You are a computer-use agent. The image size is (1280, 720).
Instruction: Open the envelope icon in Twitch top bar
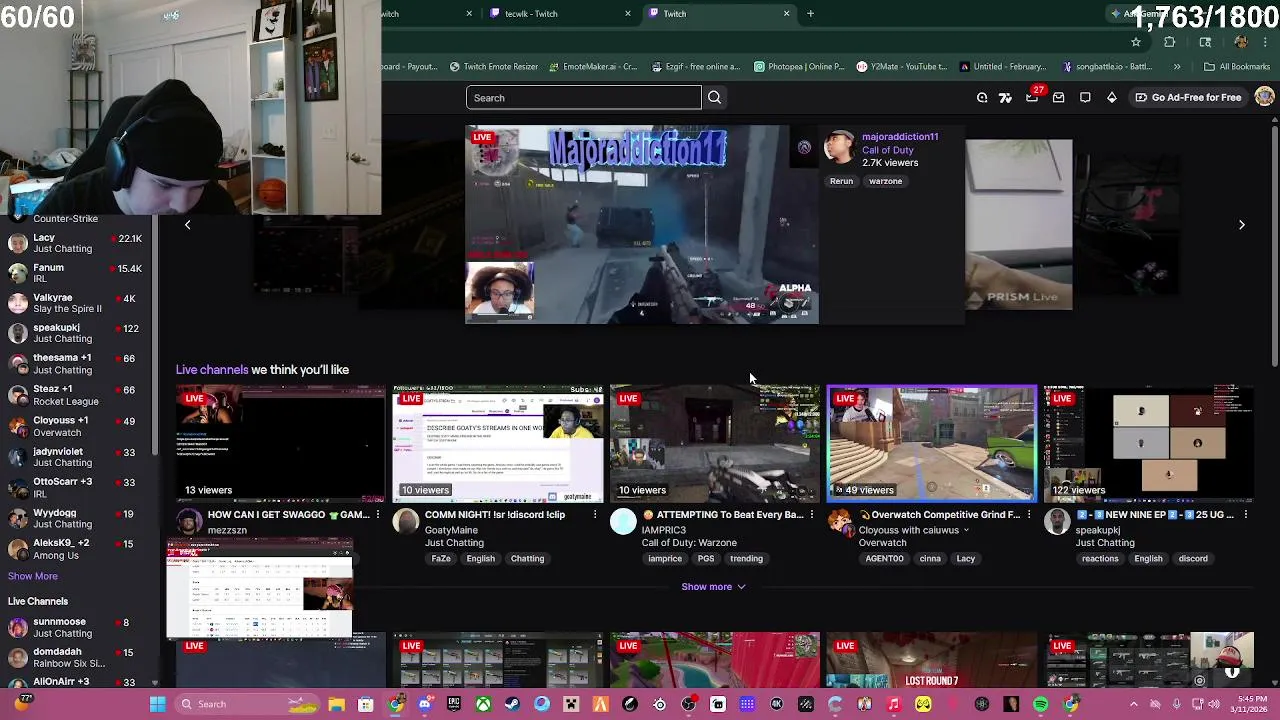point(1058,98)
